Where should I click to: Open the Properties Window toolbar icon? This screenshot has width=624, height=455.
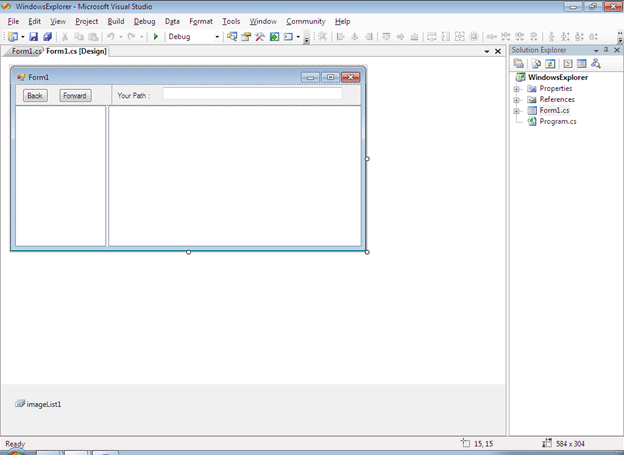246,37
